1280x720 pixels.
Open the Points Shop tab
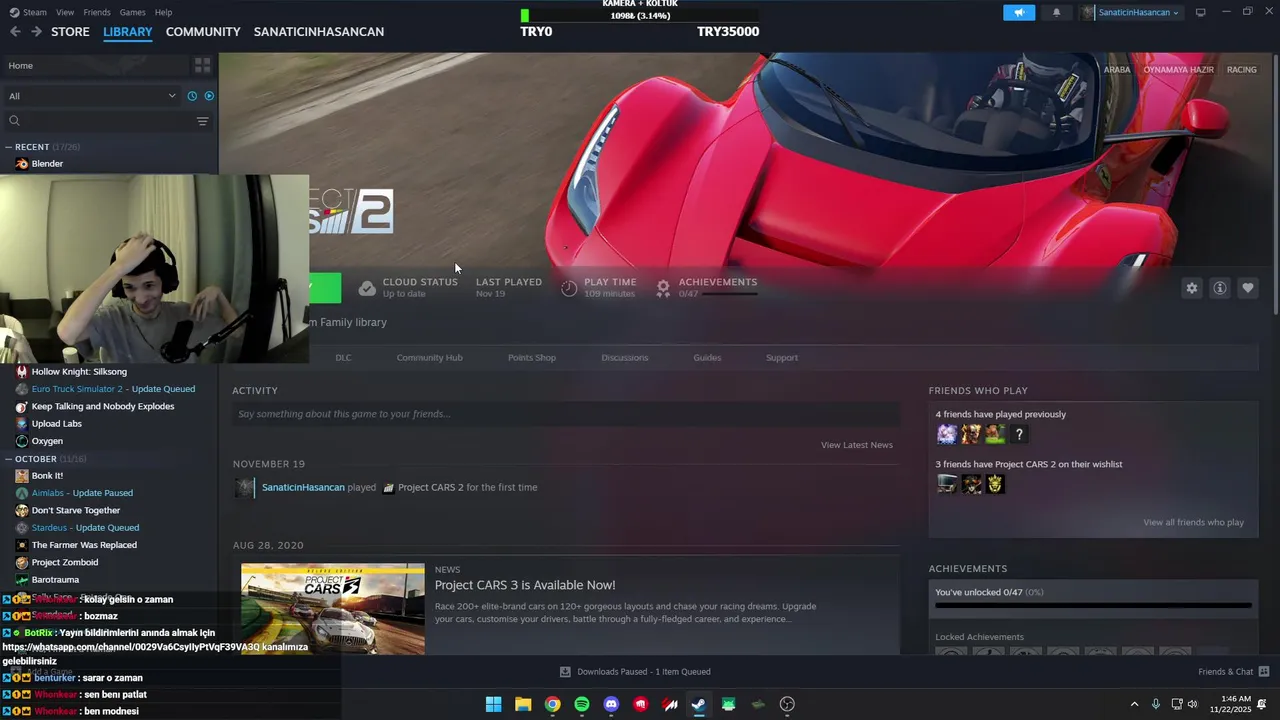(532, 358)
